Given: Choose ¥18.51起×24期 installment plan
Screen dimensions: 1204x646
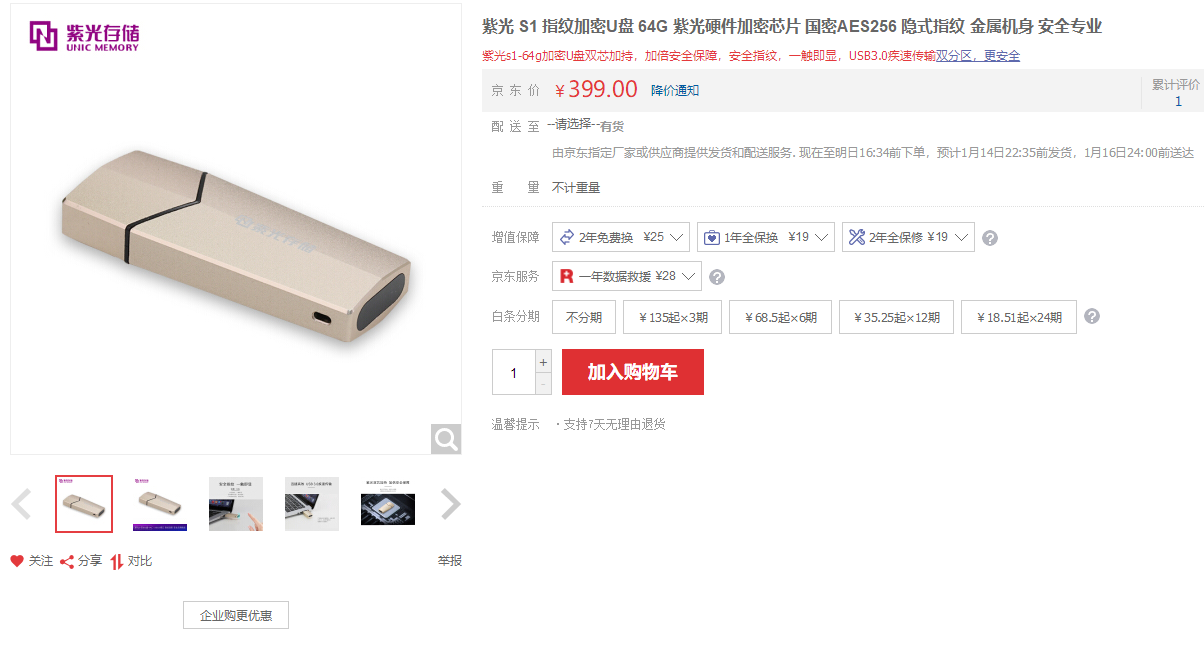Looking at the screenshot, I should pyautogui.click(x=1019, y=317).
